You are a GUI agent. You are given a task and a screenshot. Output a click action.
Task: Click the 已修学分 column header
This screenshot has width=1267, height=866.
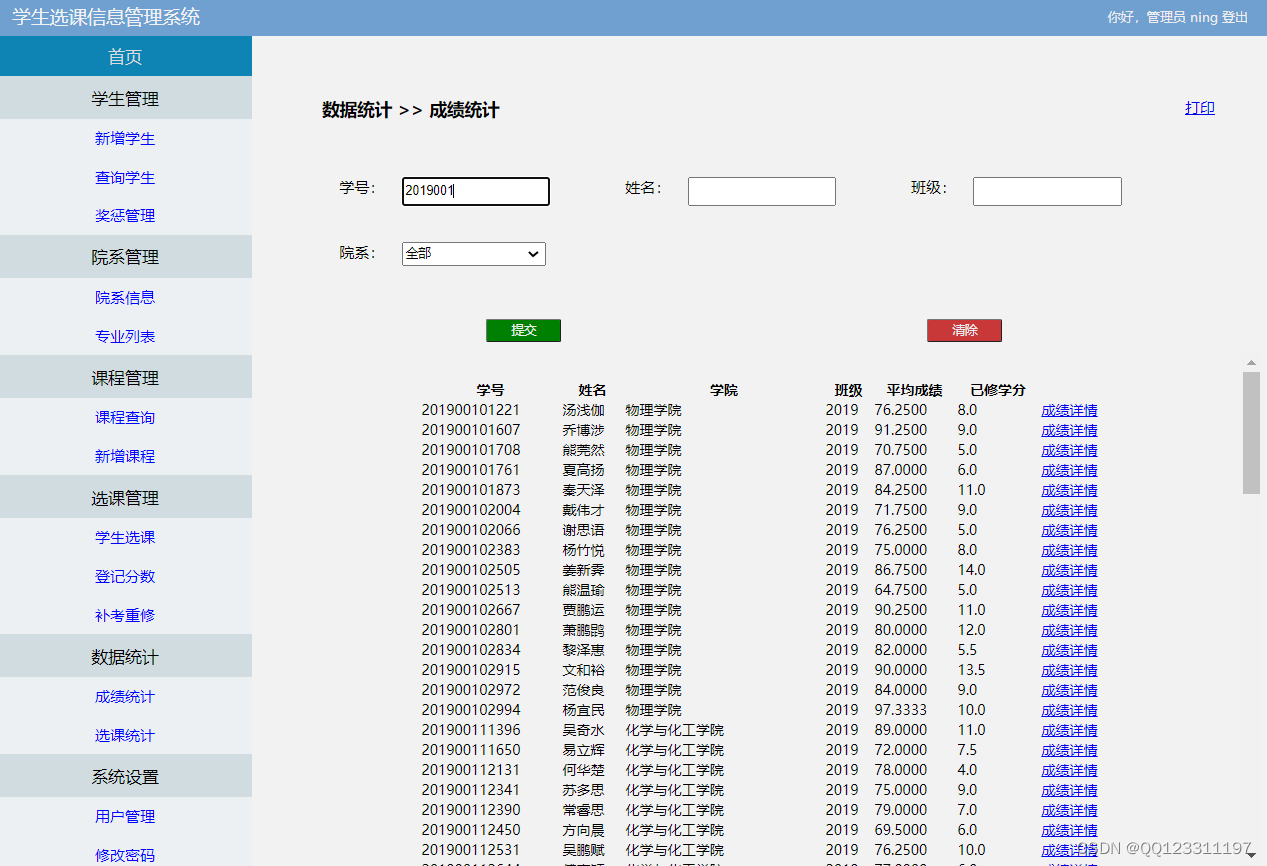(x=998, y=390)
